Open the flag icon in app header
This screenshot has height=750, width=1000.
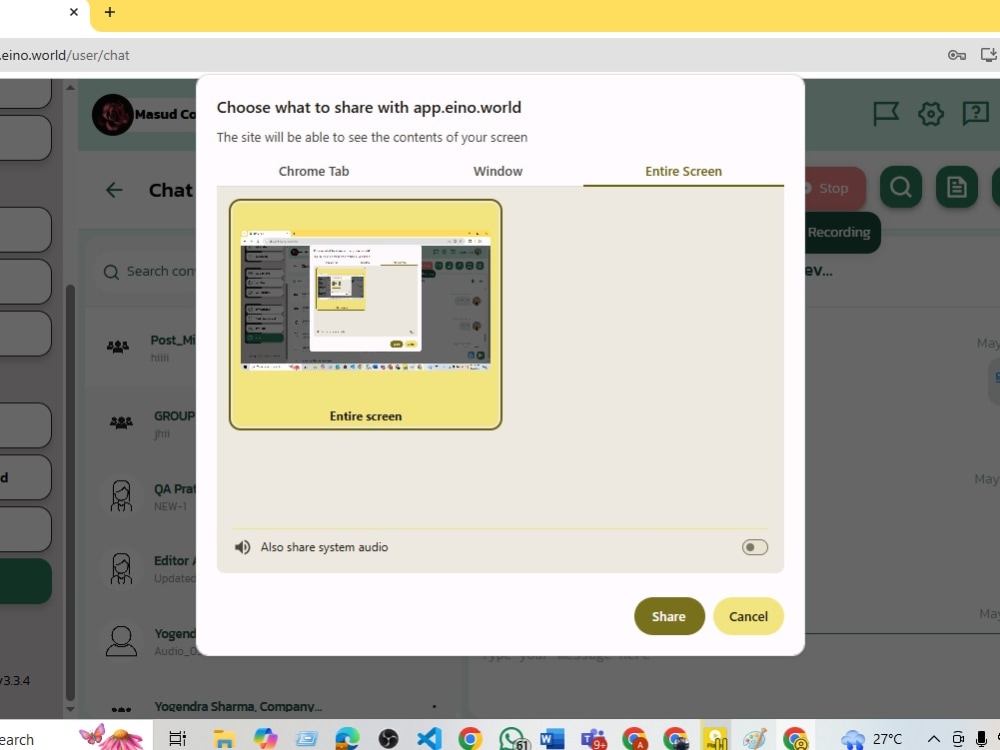pos(886,114)
